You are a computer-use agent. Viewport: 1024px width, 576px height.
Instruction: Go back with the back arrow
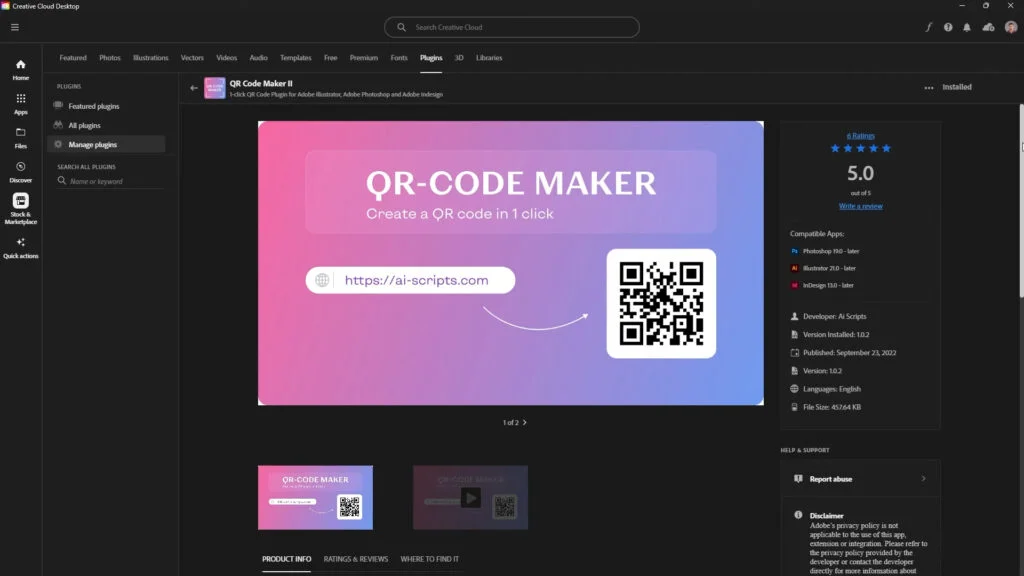point(193,88)
